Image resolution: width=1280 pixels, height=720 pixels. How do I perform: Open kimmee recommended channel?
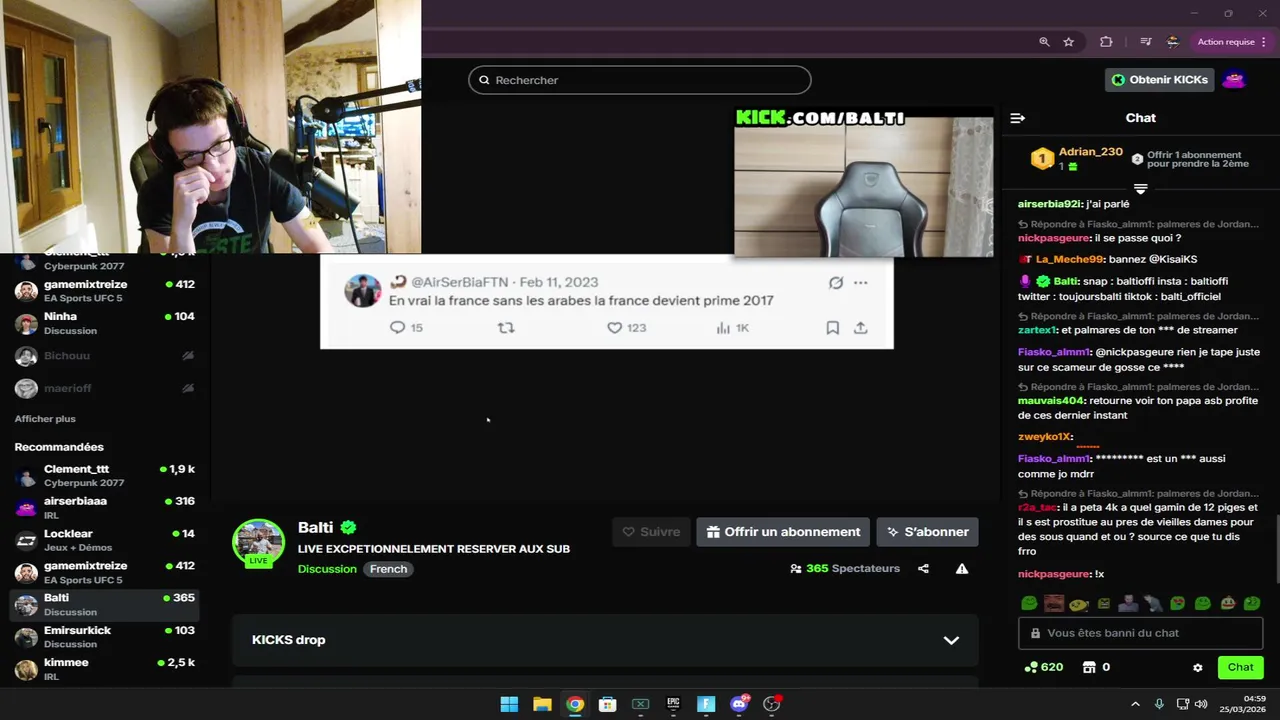[105, 669]
